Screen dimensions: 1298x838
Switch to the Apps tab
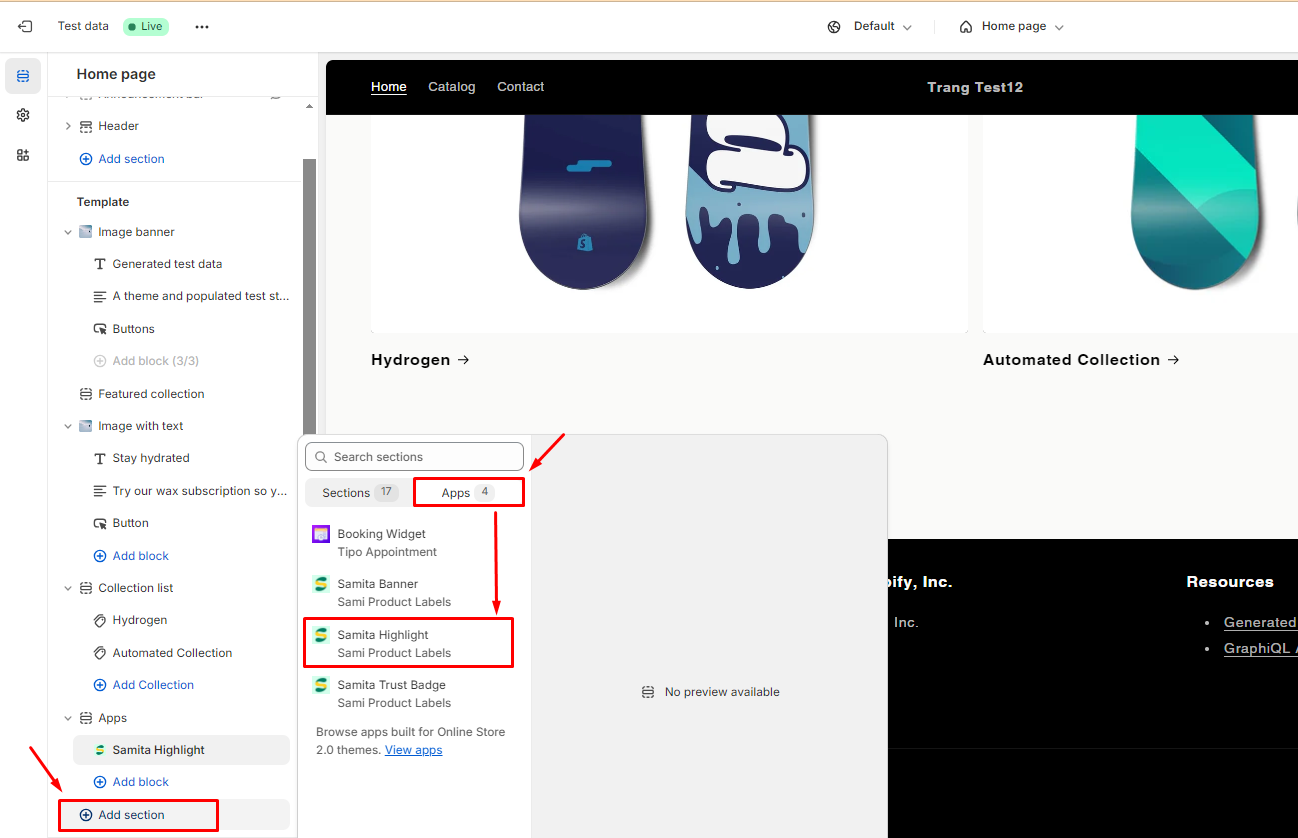(x=468, y=493)
